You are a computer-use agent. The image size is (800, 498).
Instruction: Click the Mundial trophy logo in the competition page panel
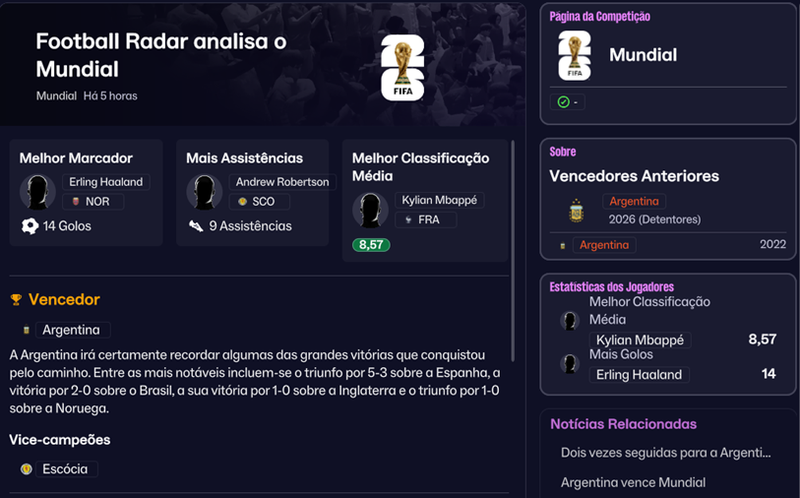(x=574, y=55)
